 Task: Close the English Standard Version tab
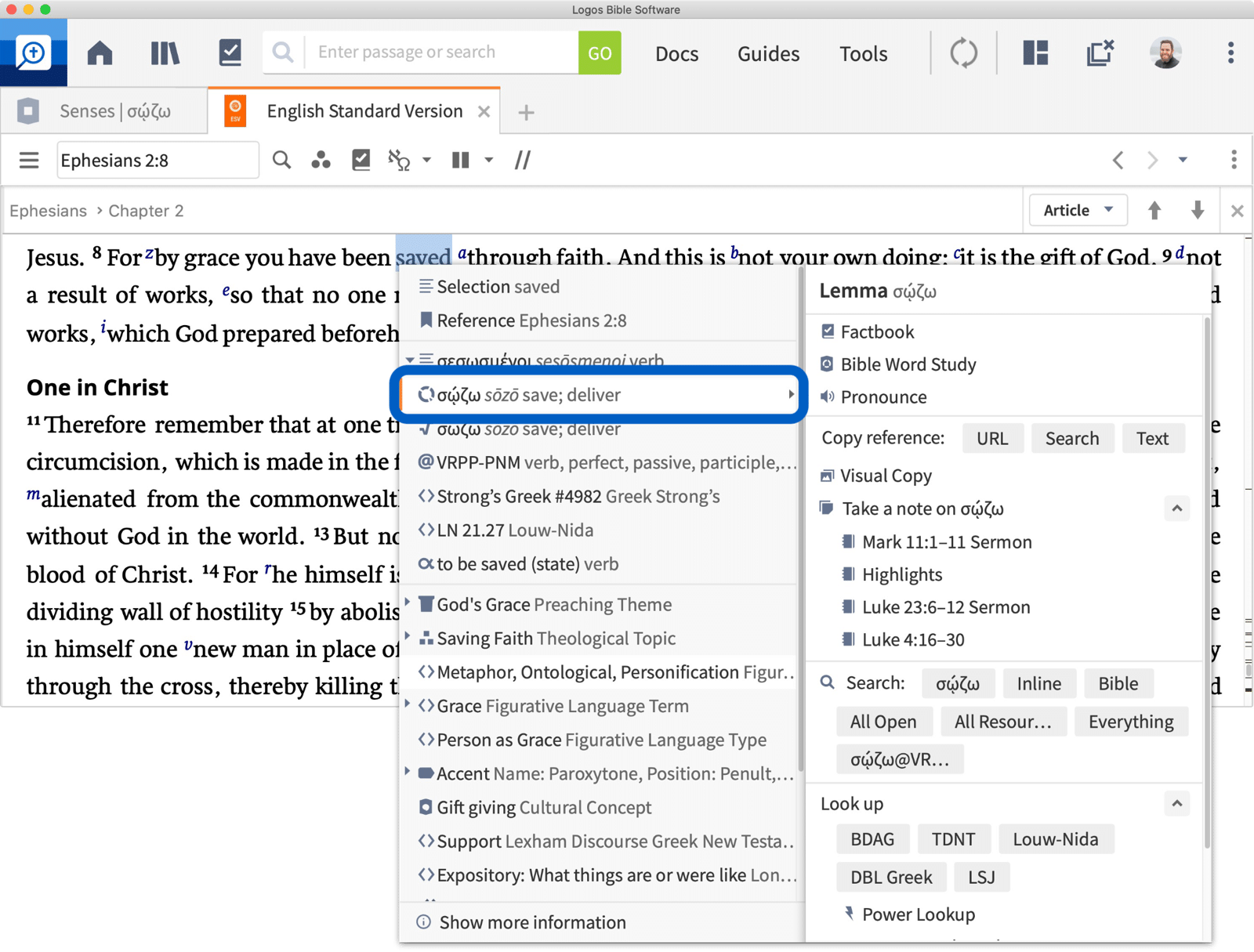484,111
